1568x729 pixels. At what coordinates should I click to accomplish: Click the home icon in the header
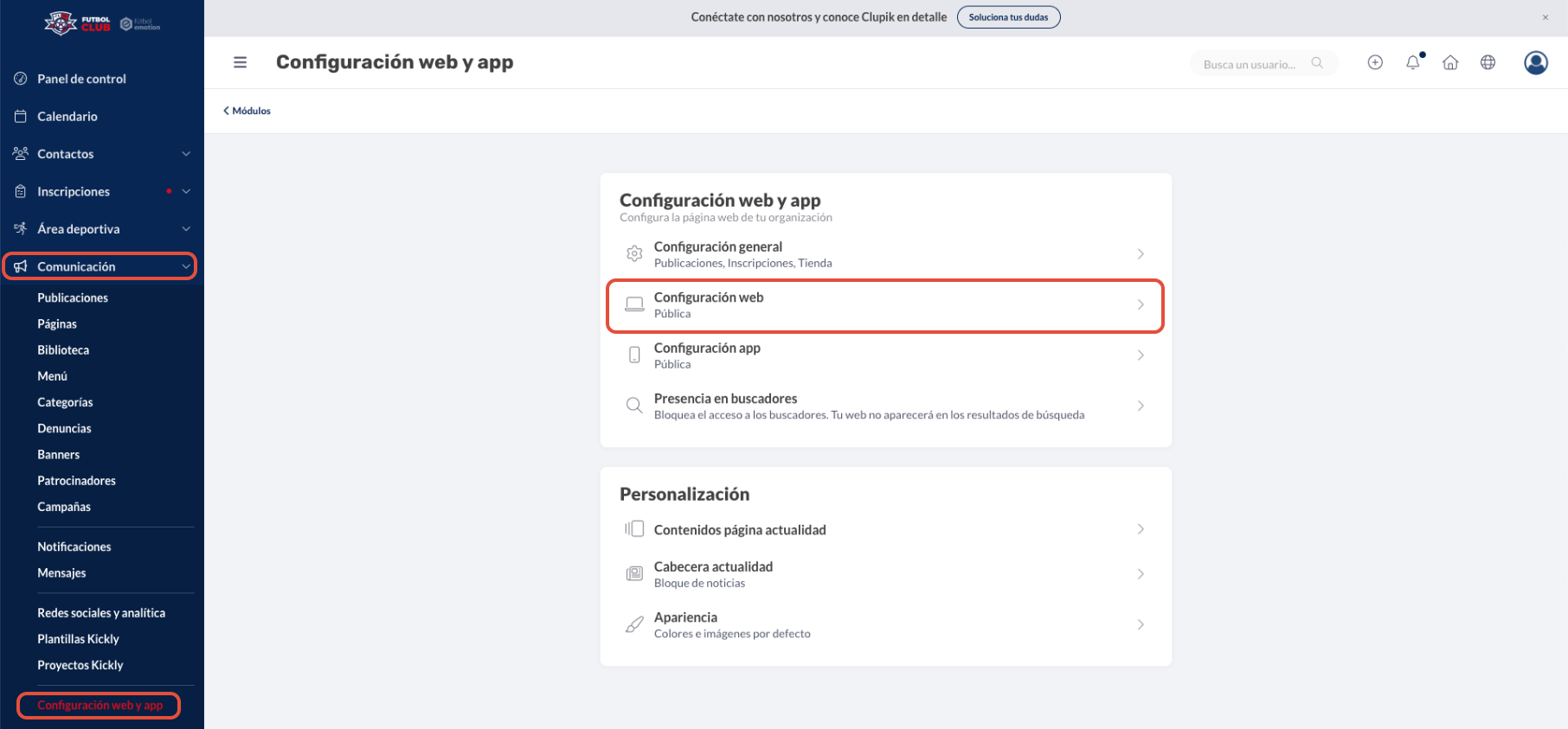tap(1450, 62)
